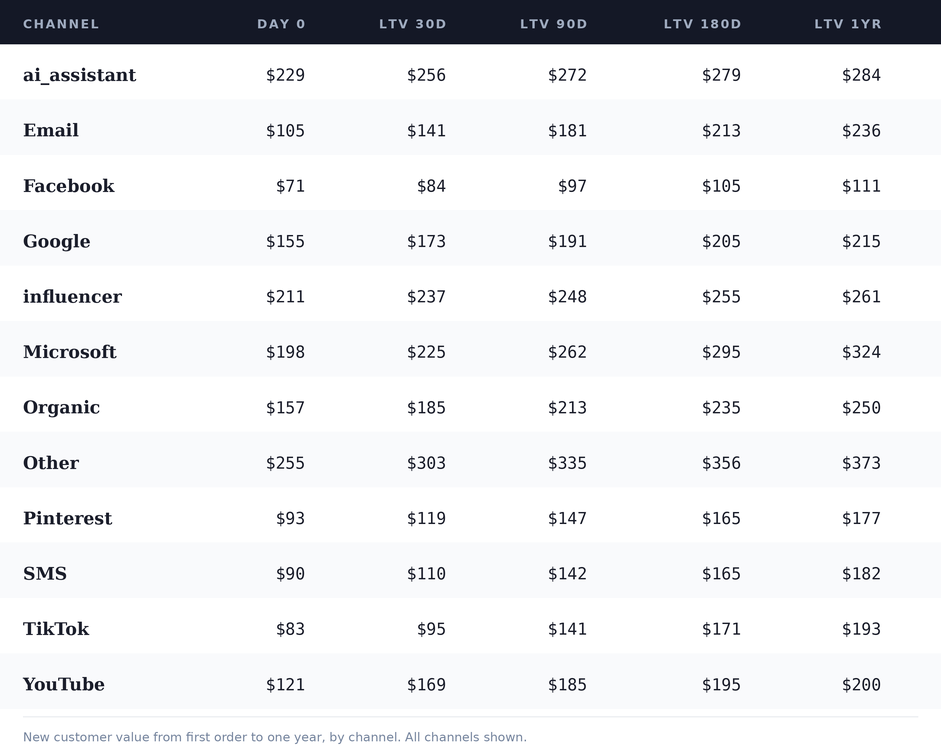Click Other channel's $373 one-year value
Screen dimensions: 941x753
tap(861, 463)
